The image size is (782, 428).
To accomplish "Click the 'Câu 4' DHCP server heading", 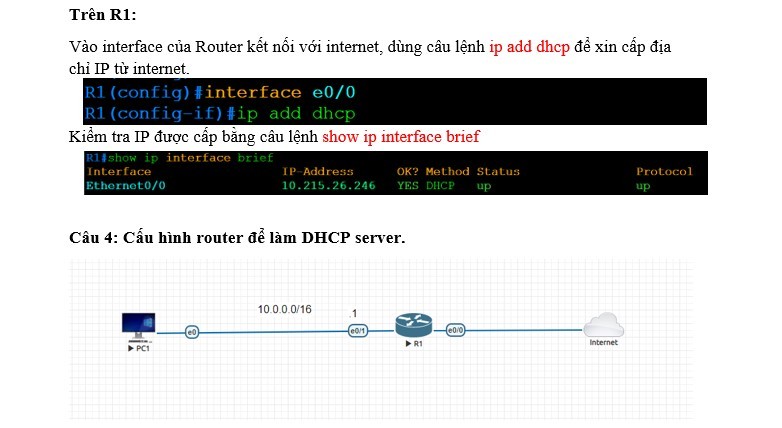I will click(x=237, y=237).
